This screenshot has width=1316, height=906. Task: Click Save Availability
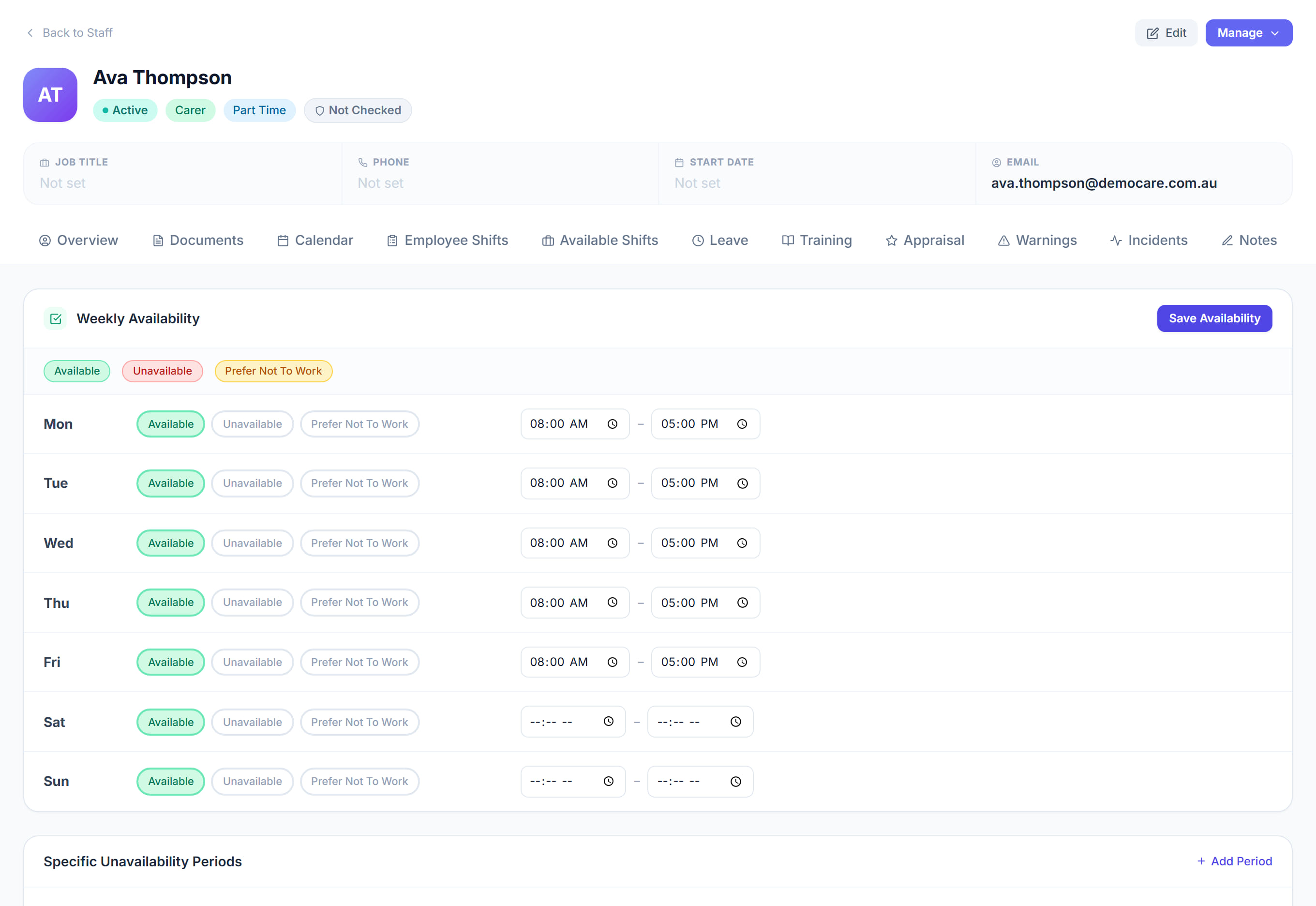(x=1214, y=318)
